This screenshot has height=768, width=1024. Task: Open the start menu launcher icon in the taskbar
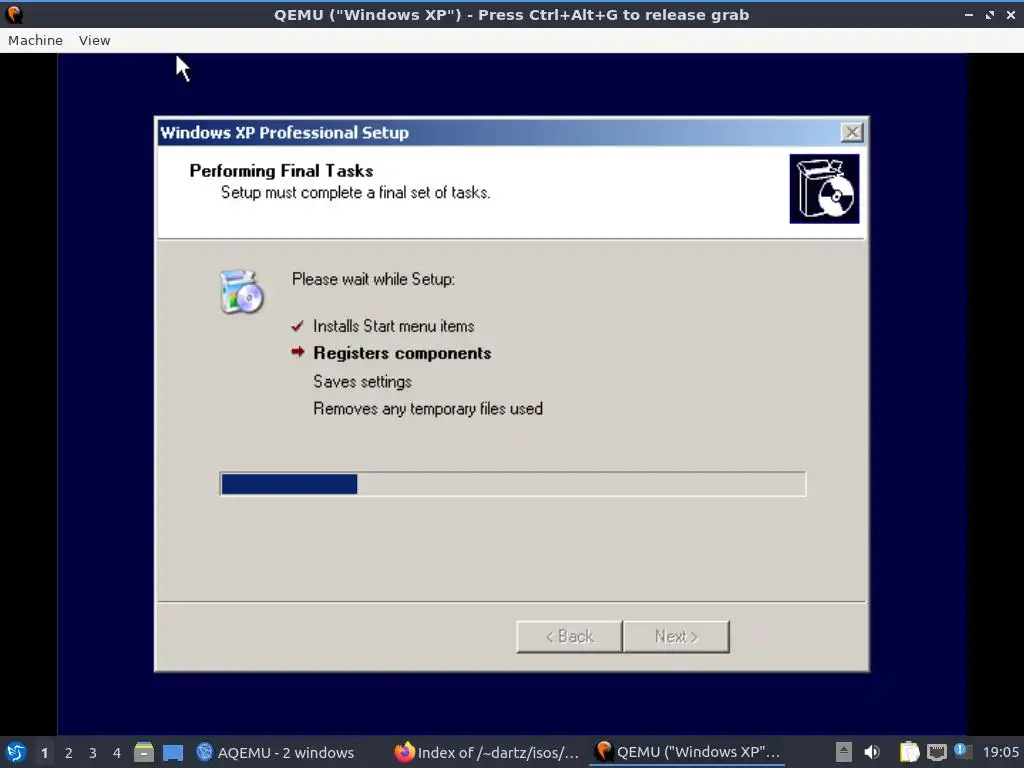16,752
